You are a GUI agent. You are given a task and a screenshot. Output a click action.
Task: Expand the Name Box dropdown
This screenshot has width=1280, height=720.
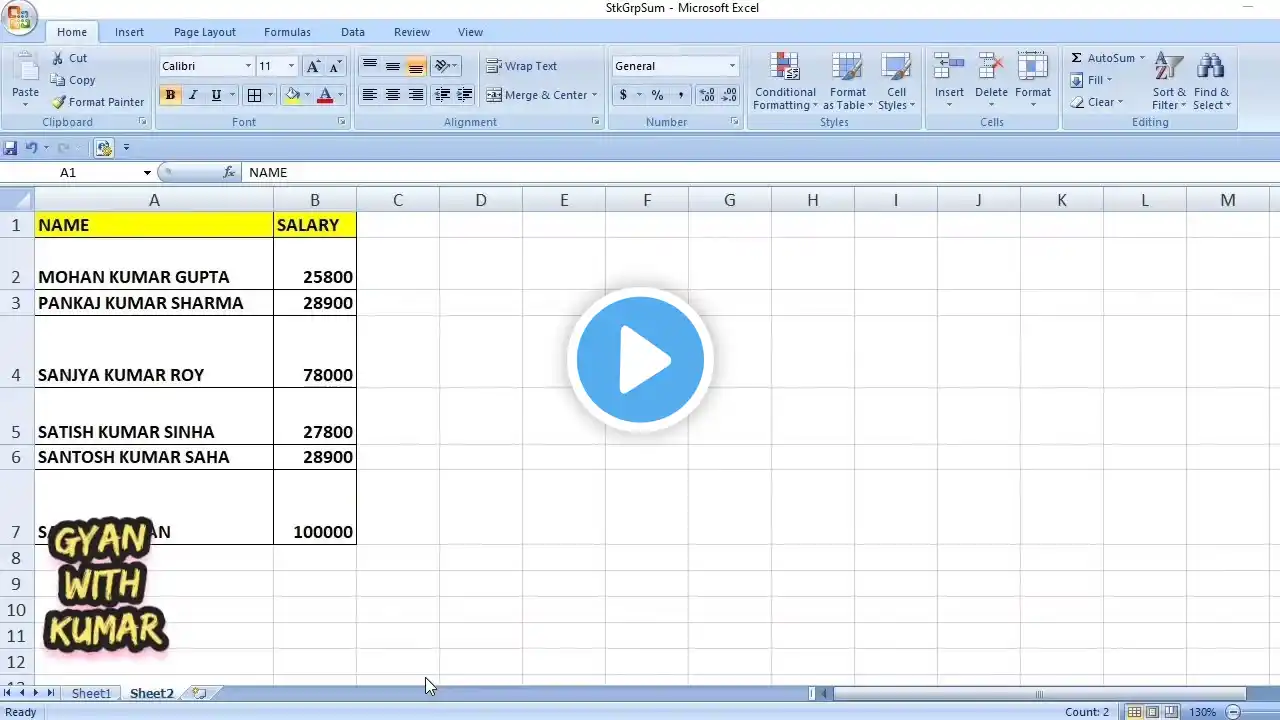(x=147, y=173)
